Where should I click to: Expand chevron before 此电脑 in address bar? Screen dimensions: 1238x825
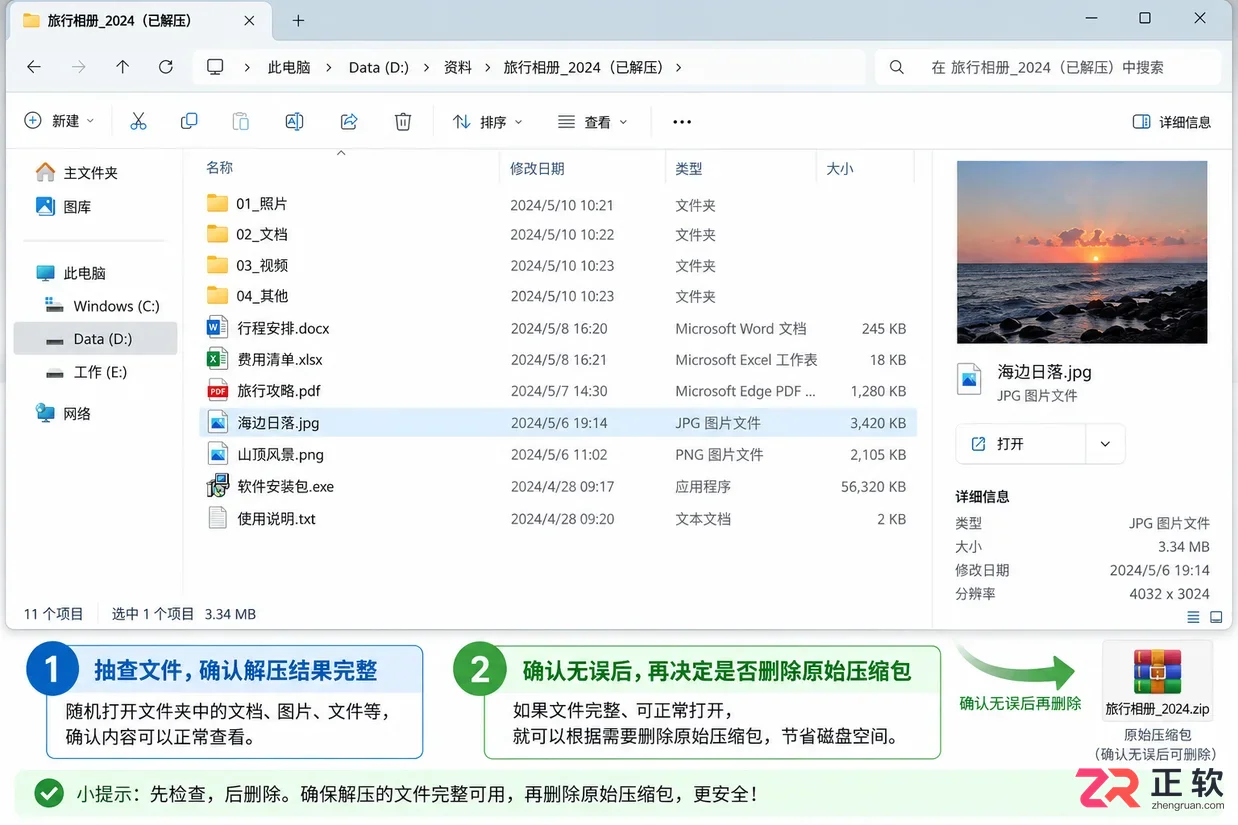tap(247, 67)
